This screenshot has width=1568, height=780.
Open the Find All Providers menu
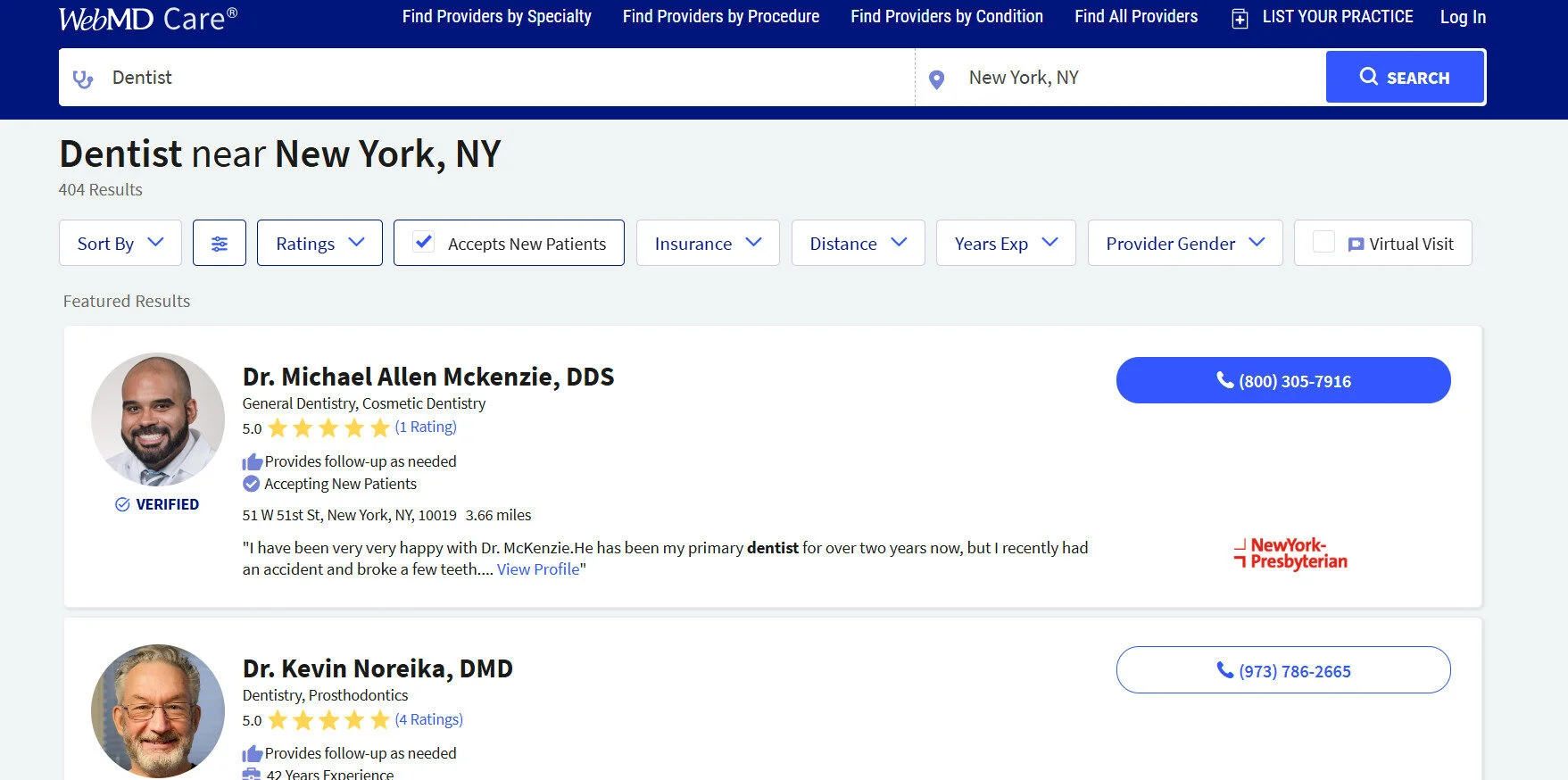pyautogui.click(x=1135, y=16)
